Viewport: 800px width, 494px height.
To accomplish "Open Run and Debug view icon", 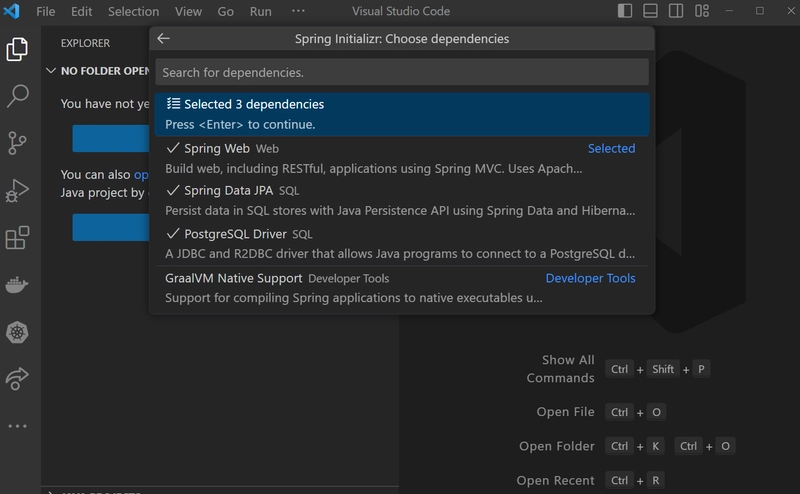I will (17, 190).
